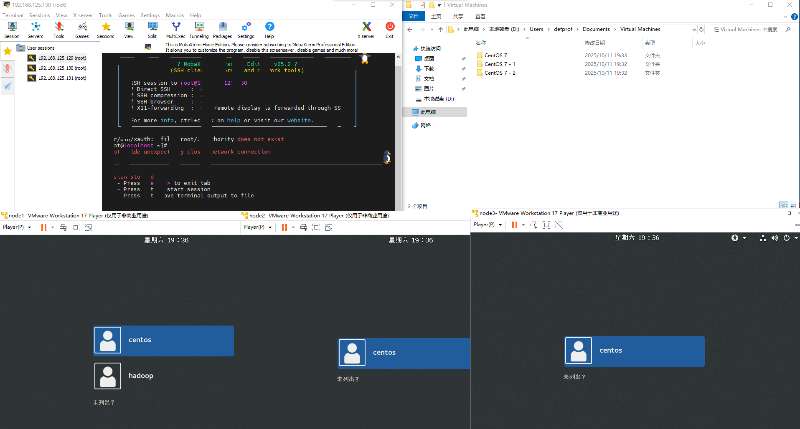Pause the node2 VMware virtual machine

coord(284,227)
